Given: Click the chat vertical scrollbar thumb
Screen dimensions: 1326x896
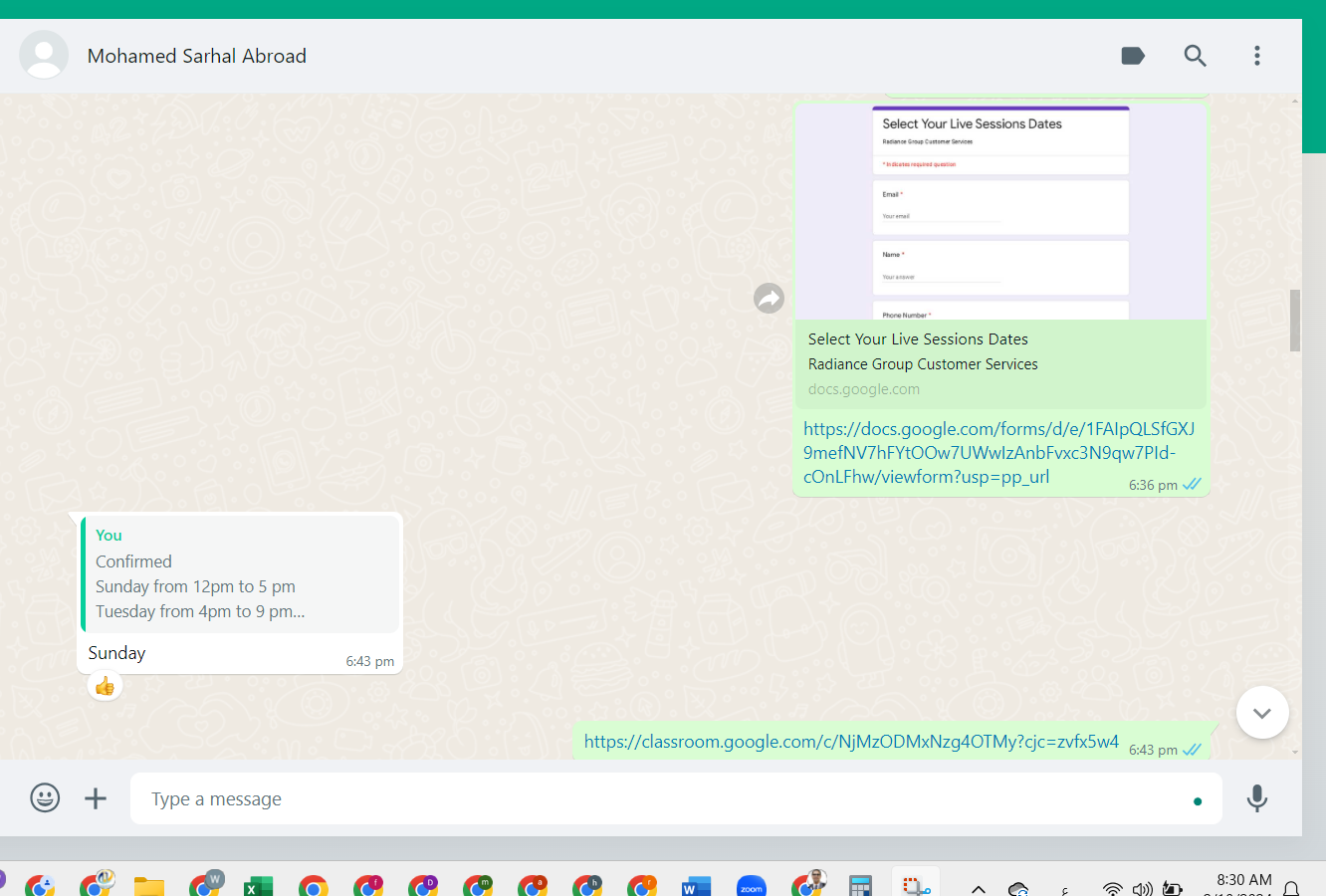Looking at the screenshot, I should (x=1295, y=321).
